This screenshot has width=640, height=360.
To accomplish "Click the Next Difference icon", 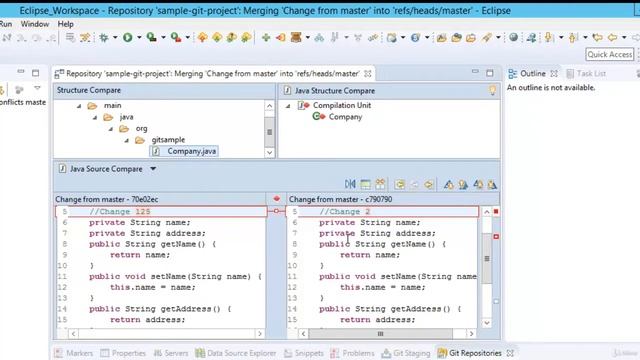I will (x=449, y=184).
